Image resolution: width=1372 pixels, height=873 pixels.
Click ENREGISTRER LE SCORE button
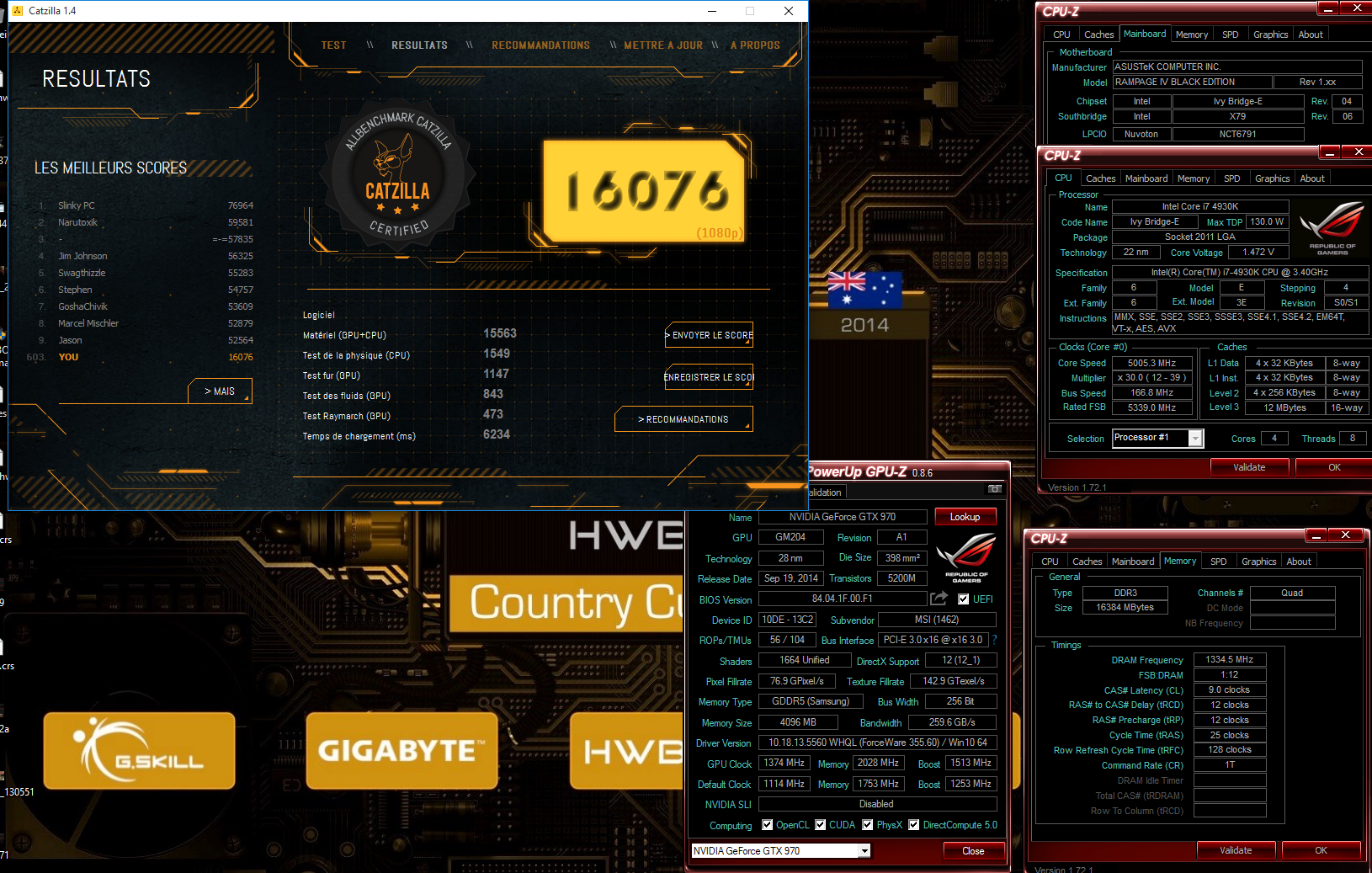[709, 377]
